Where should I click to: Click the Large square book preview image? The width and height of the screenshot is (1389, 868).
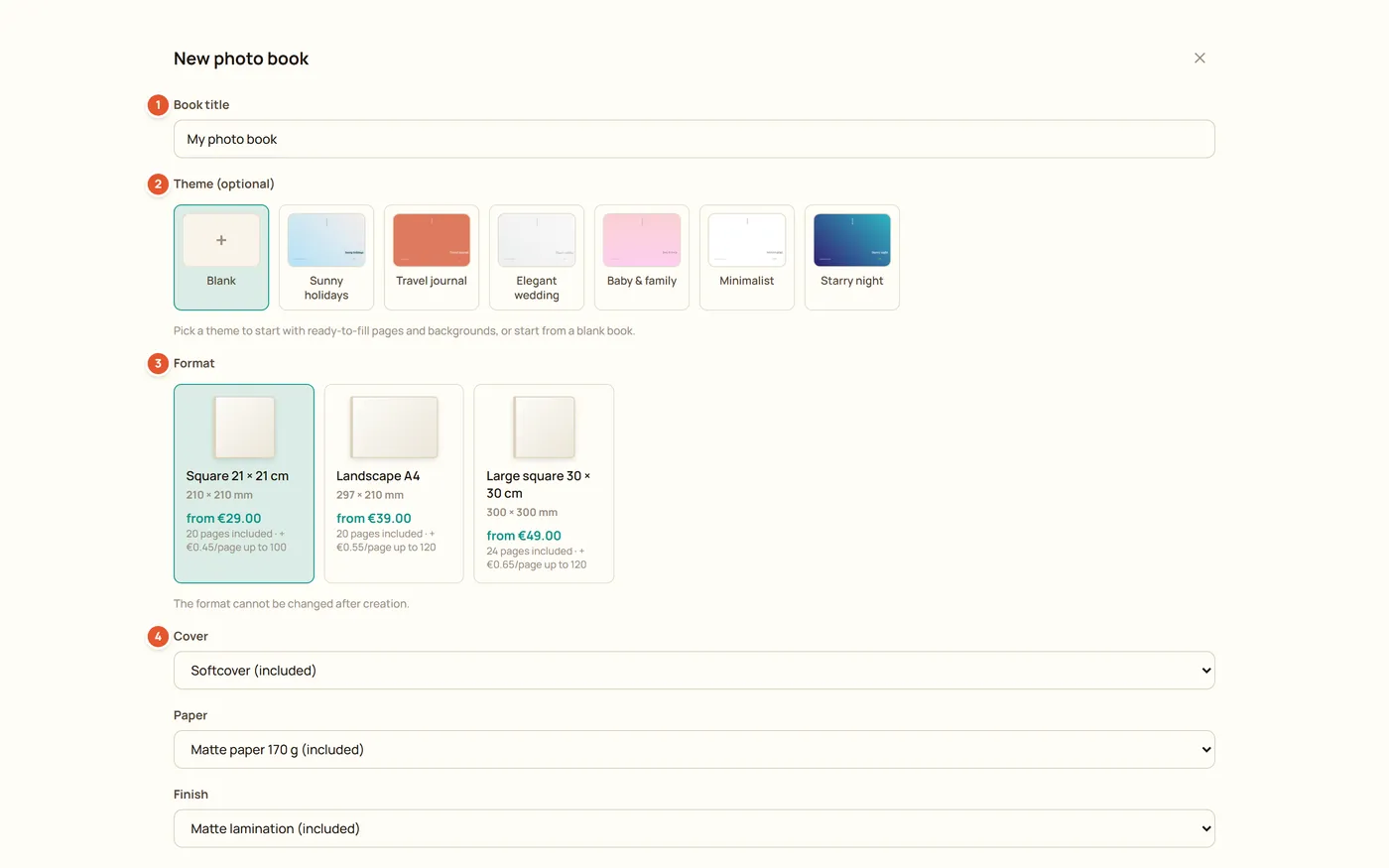pos(544,427)
